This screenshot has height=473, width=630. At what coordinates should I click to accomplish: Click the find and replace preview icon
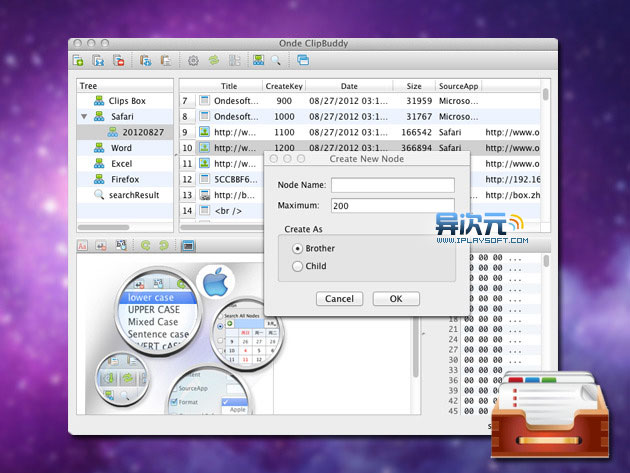(121, 246)
